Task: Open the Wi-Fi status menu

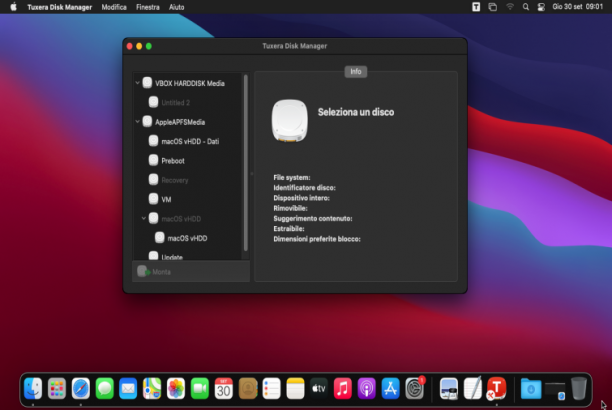Action: (510, 7)
